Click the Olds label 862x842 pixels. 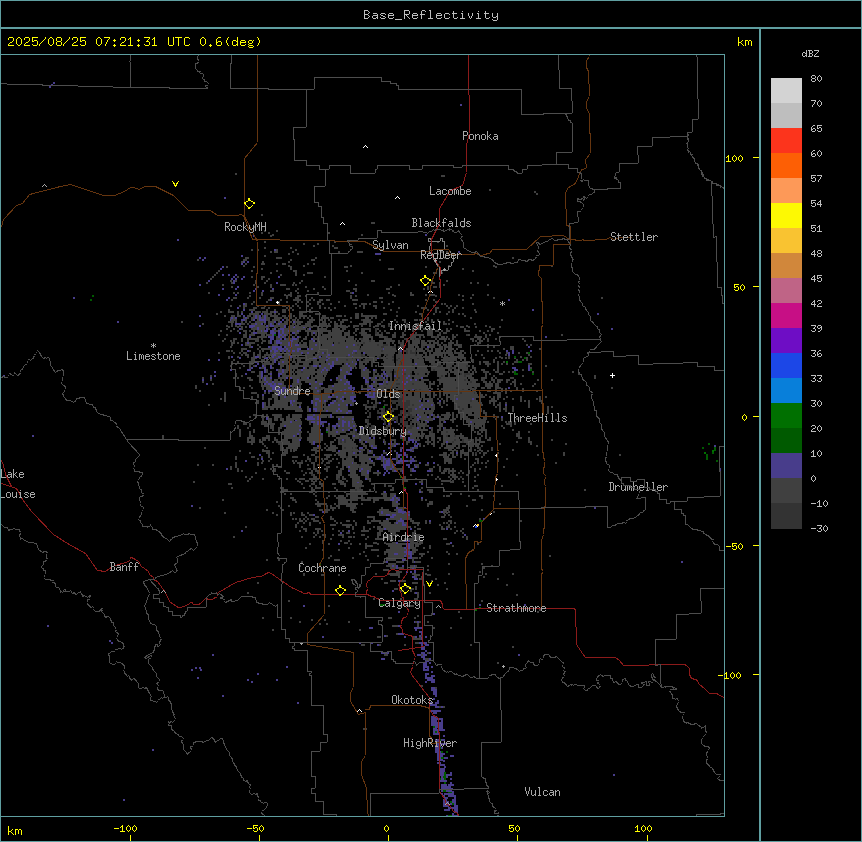point(388,394)
